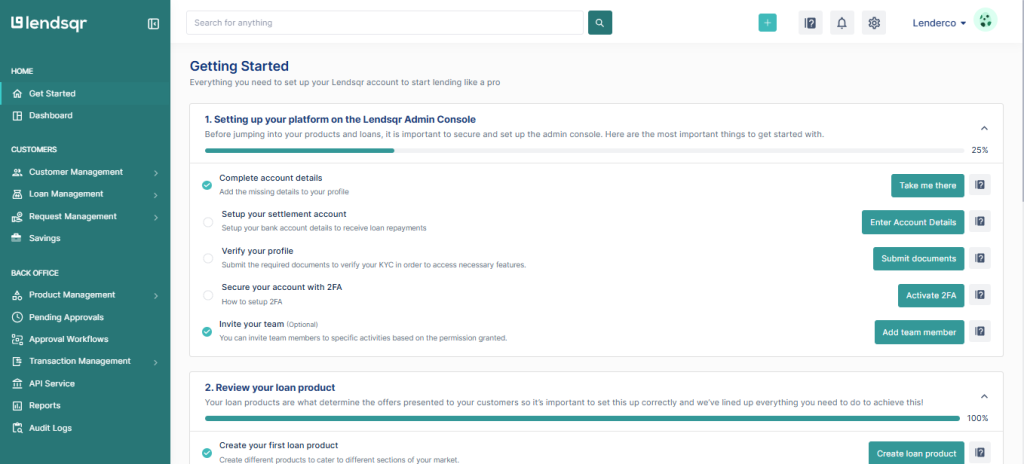Toggle the Complete account details checkmark
Image resolution: width=1024 pixels, height=464 pixels.
[207, 185]
